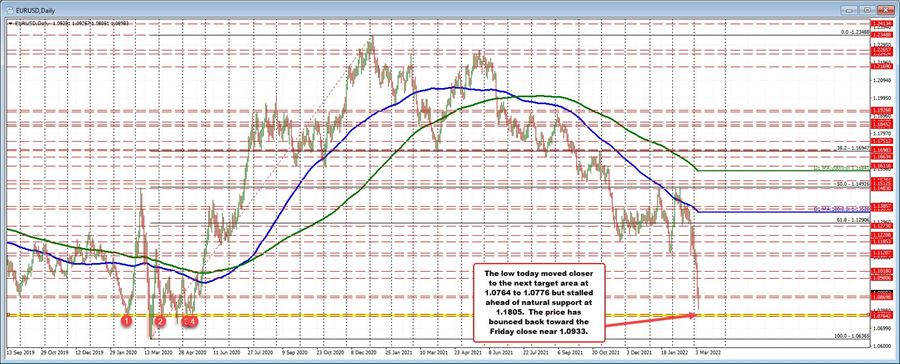Click the 1.06000 value on price axis
The height and width of the screenshot is (364, 900).
point(882,346)
